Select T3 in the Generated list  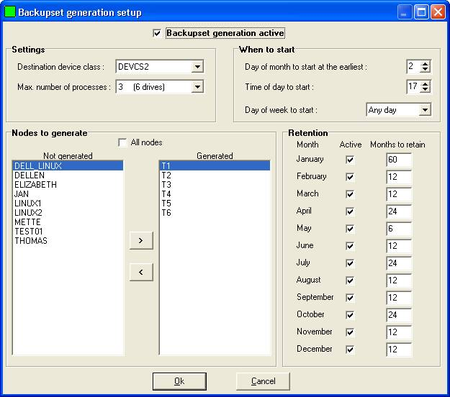point(215,184)
